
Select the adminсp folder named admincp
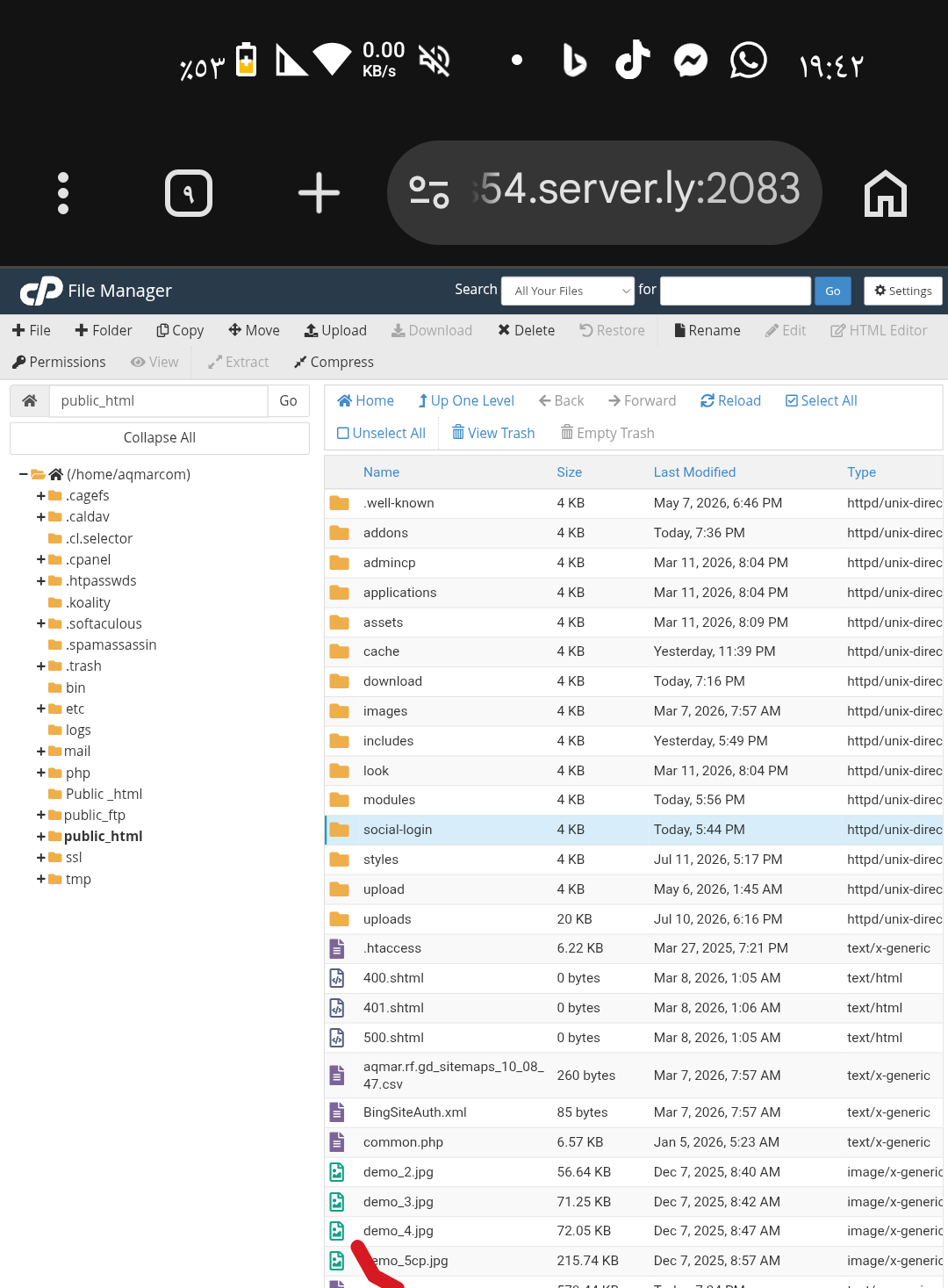pyautogui.click(x=634, y=563)
